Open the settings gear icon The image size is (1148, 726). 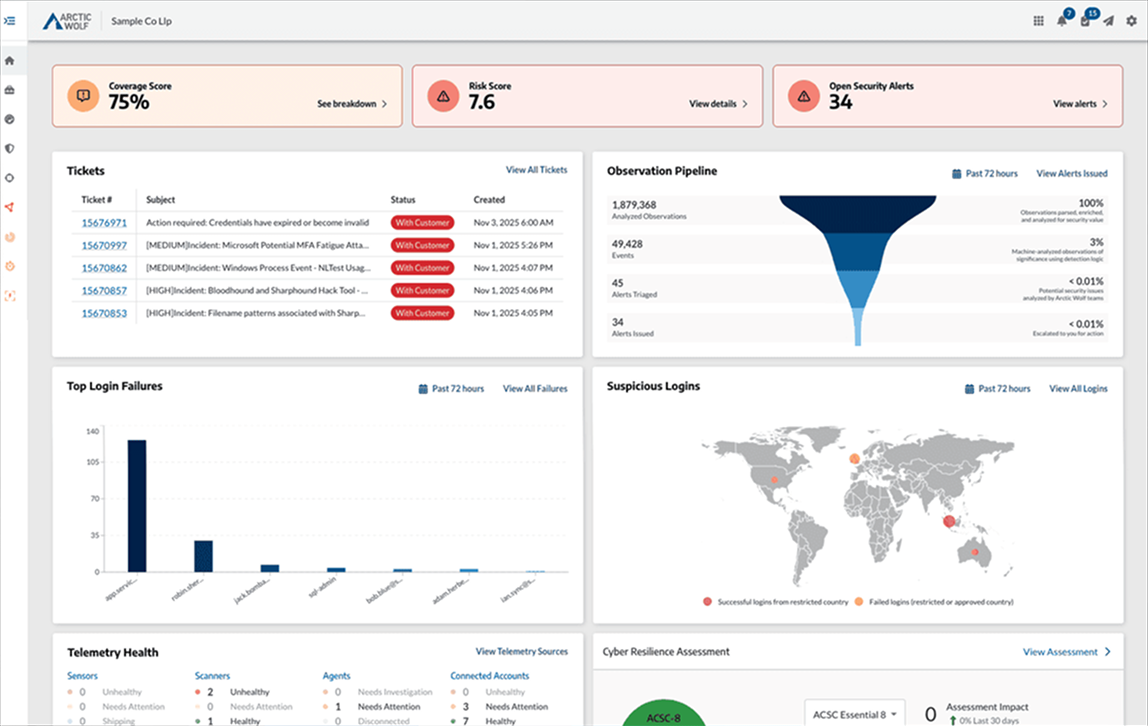click(x=1131, y=21)
